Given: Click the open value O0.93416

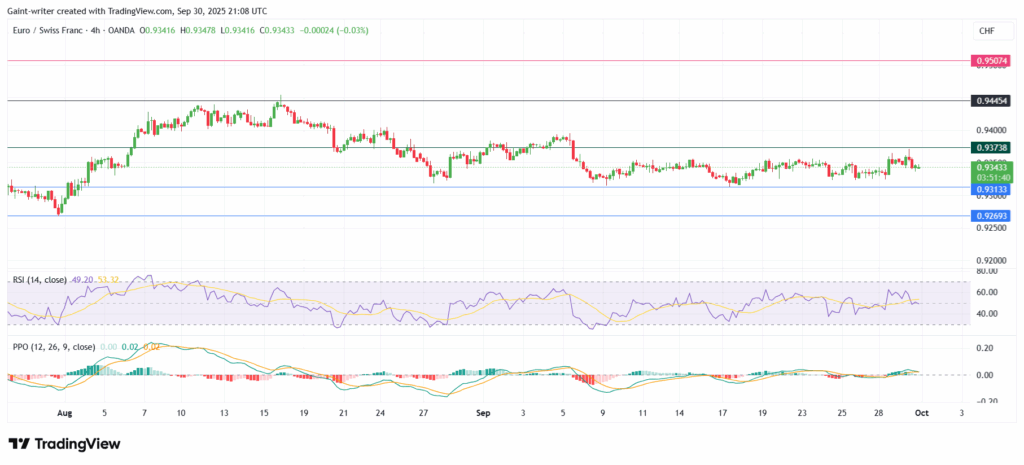Looking at the screenshot, I should coord(158,31).
